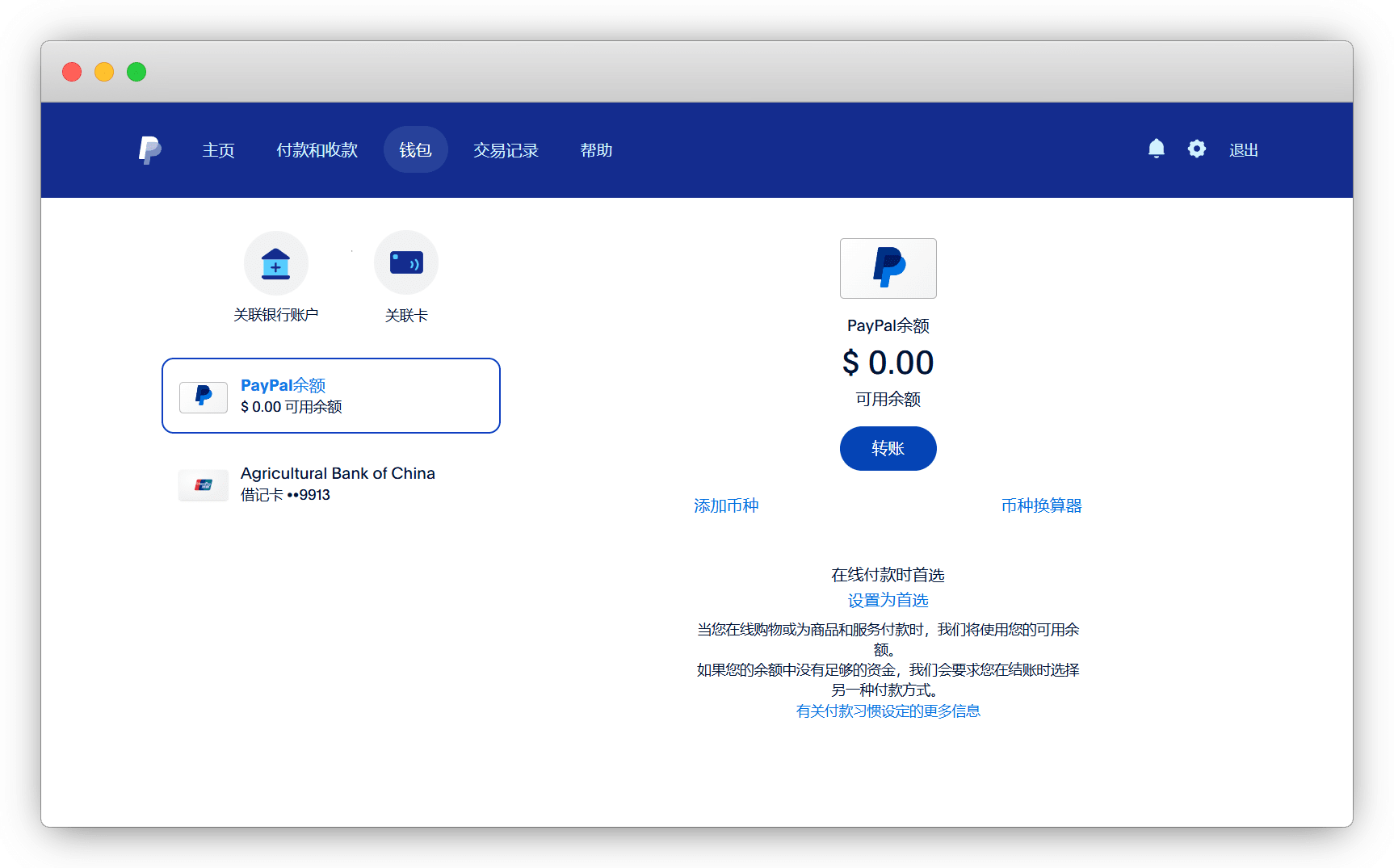Click the link bank account icon
Viewport: 1394px width, 868px height.
(x=275, y=264)
